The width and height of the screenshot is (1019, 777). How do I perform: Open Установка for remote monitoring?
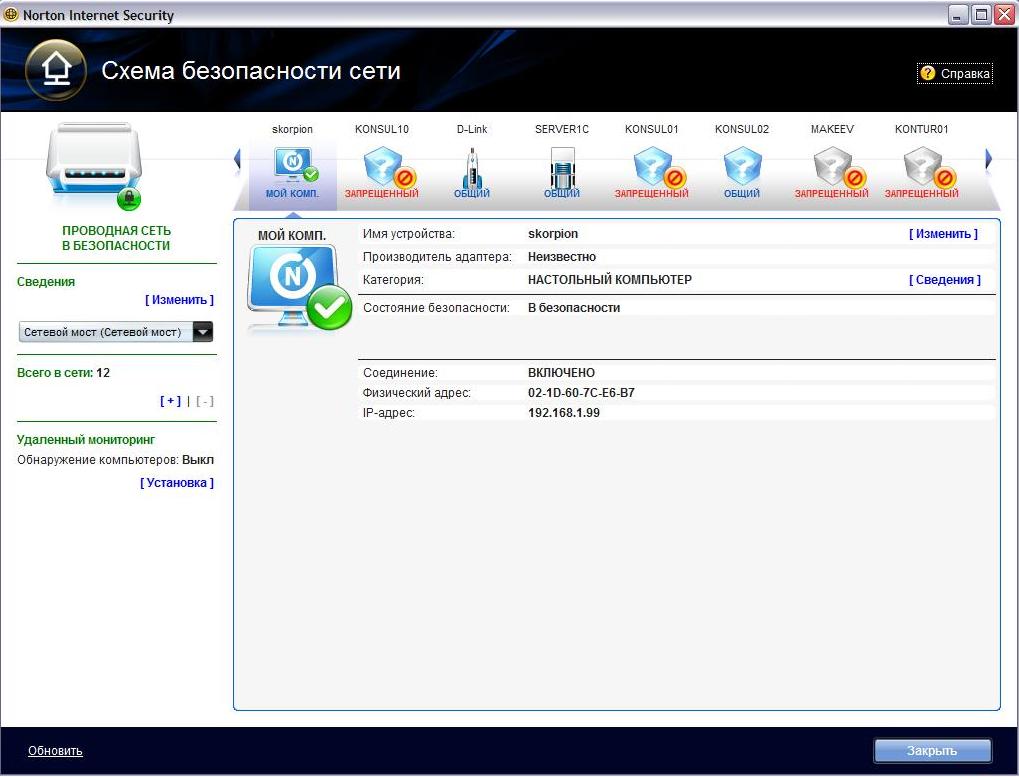coord(177,483)
